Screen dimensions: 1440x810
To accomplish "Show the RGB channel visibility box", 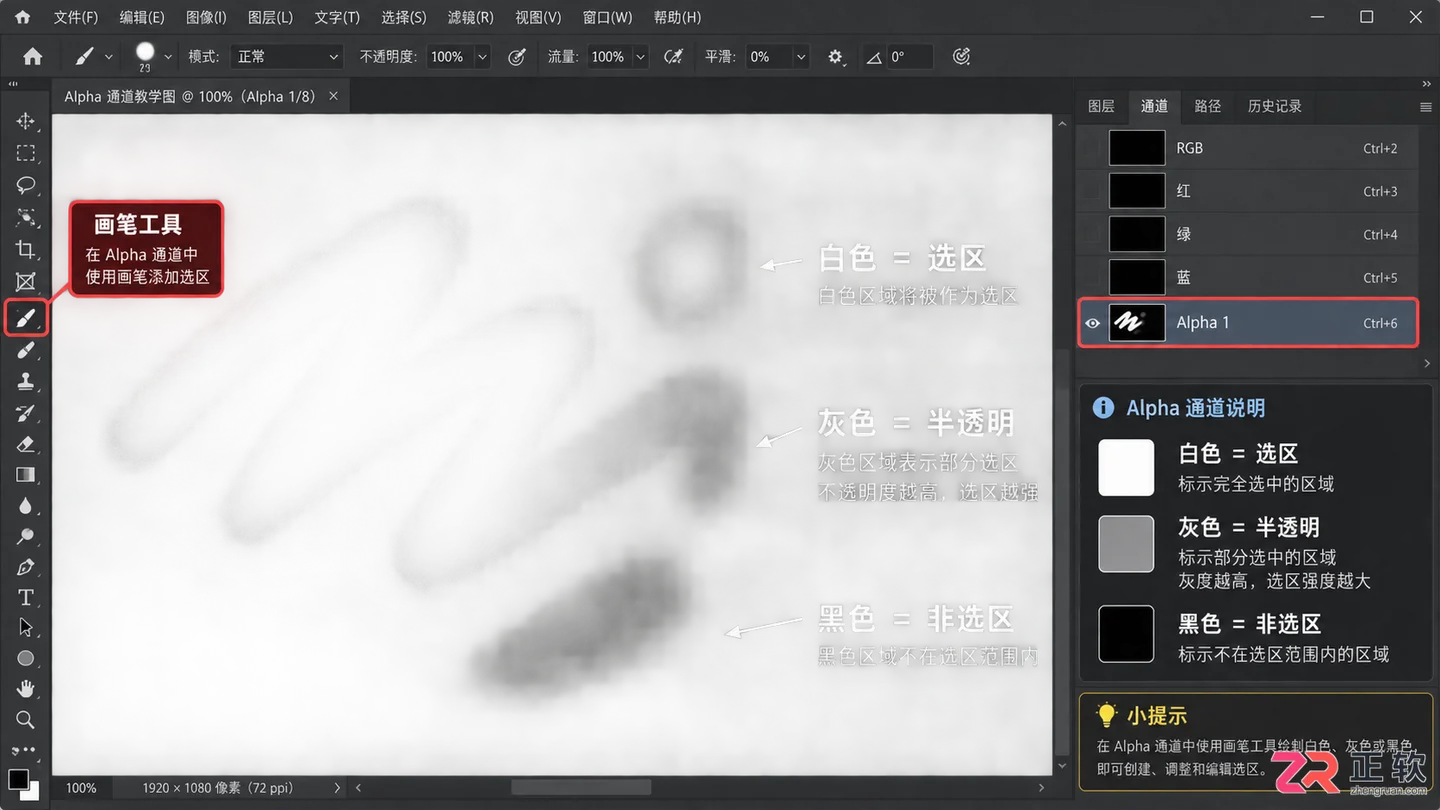I will [x=1092, y=148].
